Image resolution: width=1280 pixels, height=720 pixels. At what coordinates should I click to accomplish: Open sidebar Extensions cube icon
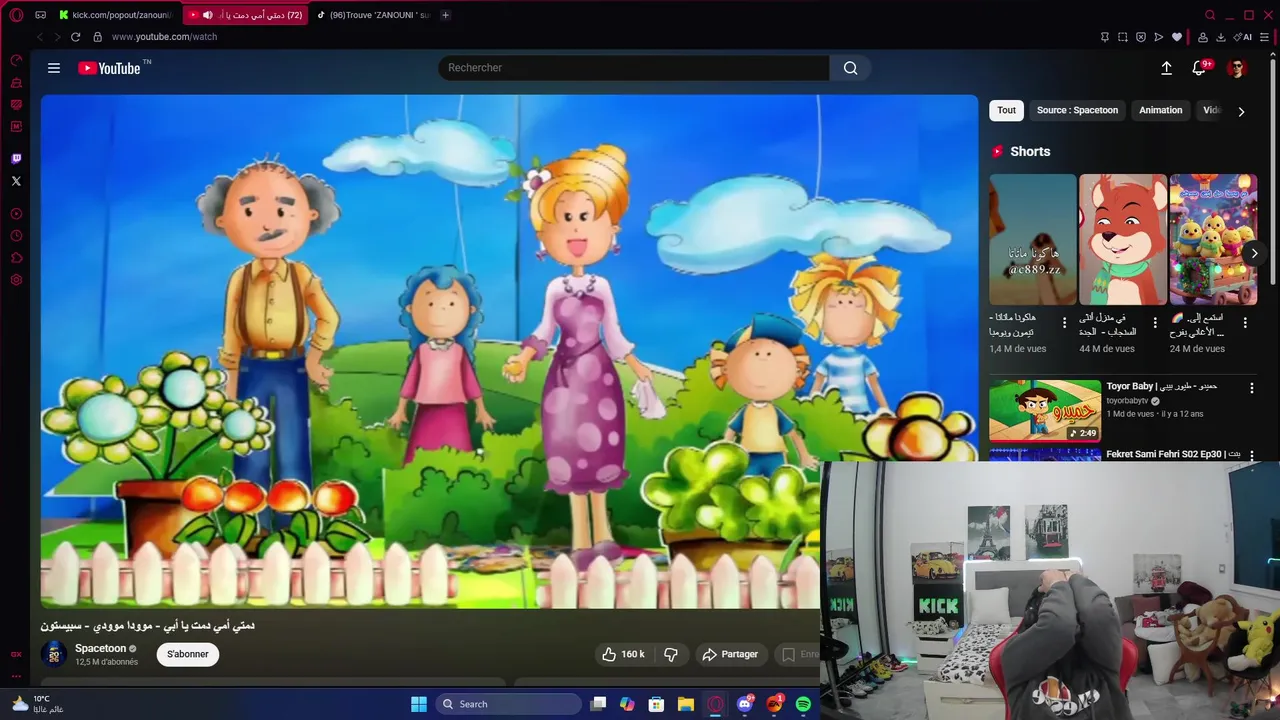(16, 258)
